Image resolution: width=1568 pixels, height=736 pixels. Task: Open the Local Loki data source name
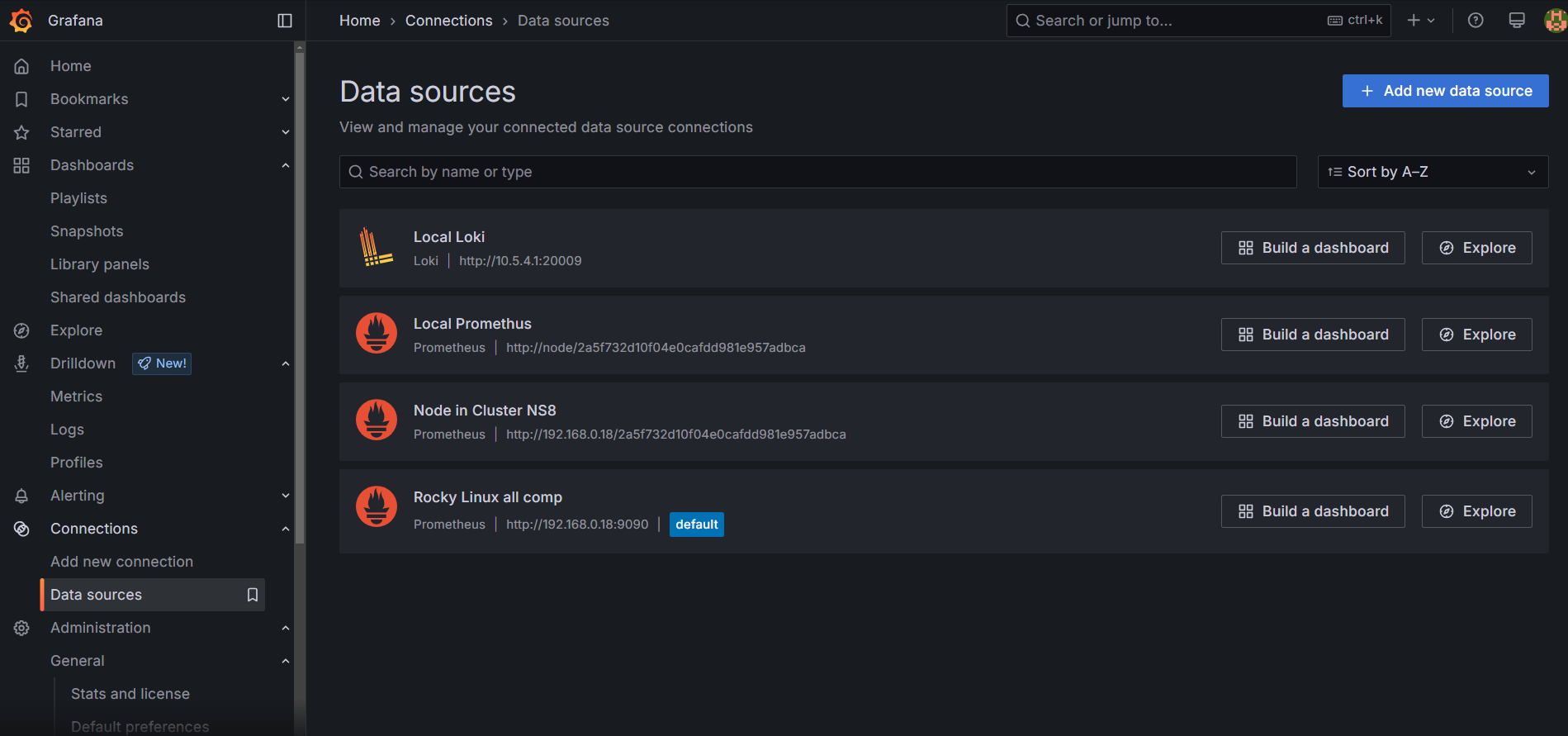(449, 237)
